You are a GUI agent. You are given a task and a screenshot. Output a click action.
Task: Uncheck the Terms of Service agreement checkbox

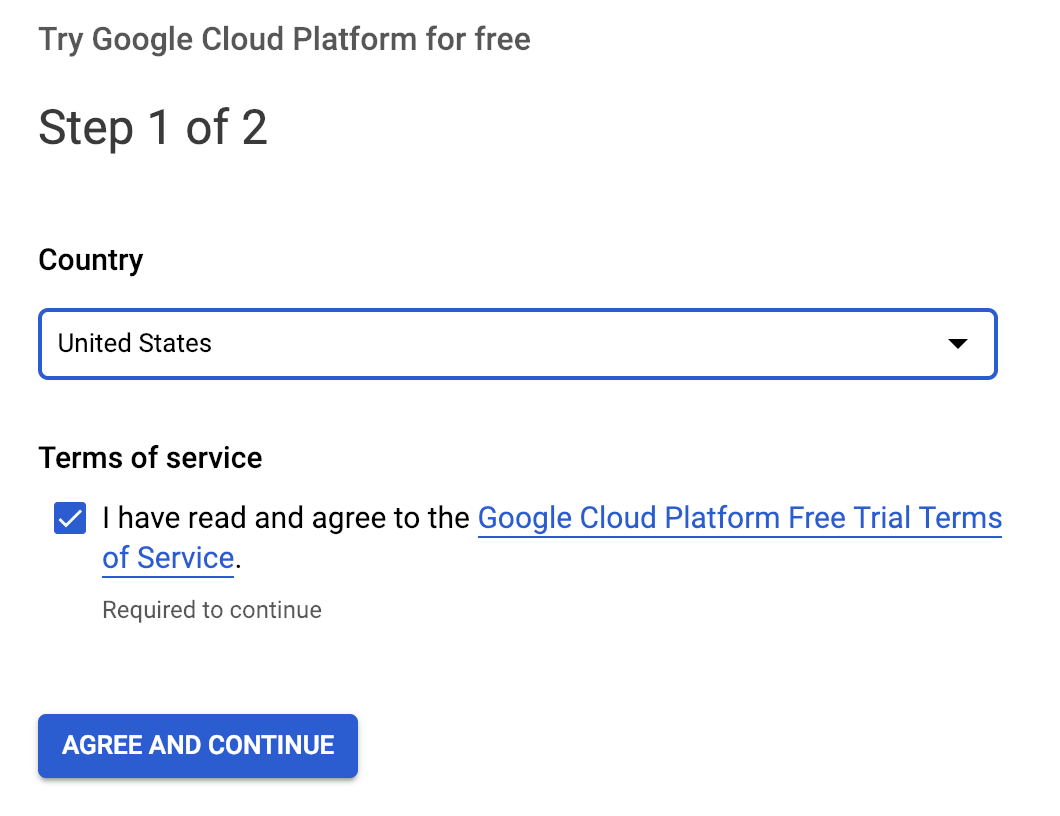70,518
